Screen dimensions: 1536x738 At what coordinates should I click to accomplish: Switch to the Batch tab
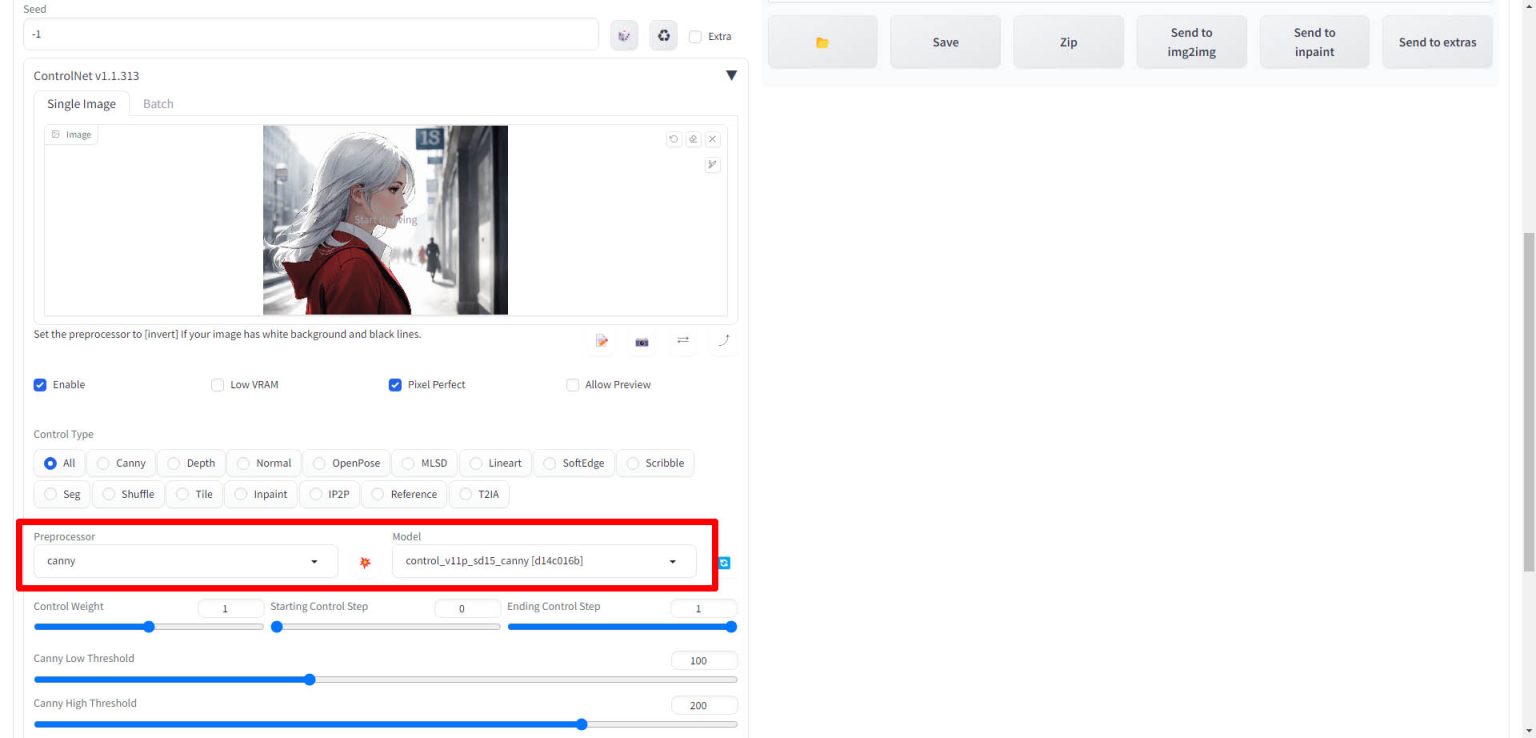click(x=158, y=104)
